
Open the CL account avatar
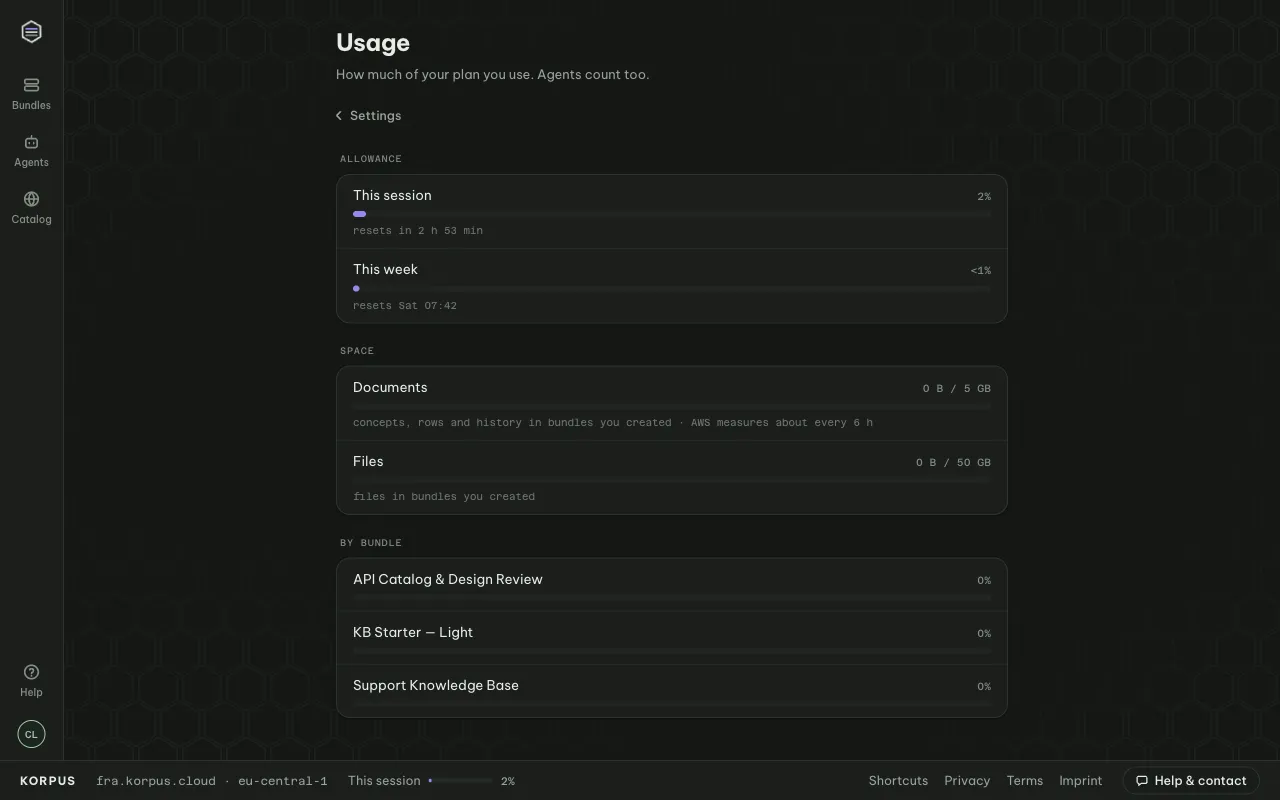pyautogui.click(x=31, y=734)
